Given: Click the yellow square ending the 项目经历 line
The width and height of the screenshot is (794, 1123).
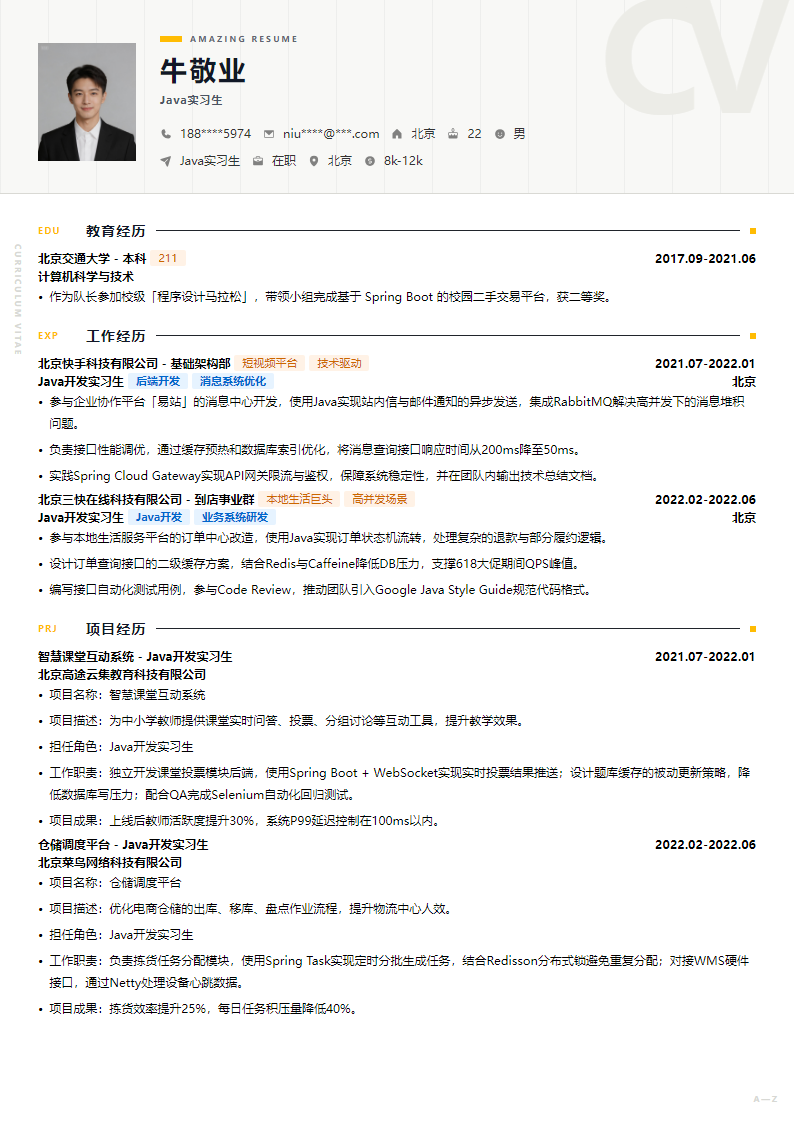Looking at the screenshot, I should click(x=752, y=629).
